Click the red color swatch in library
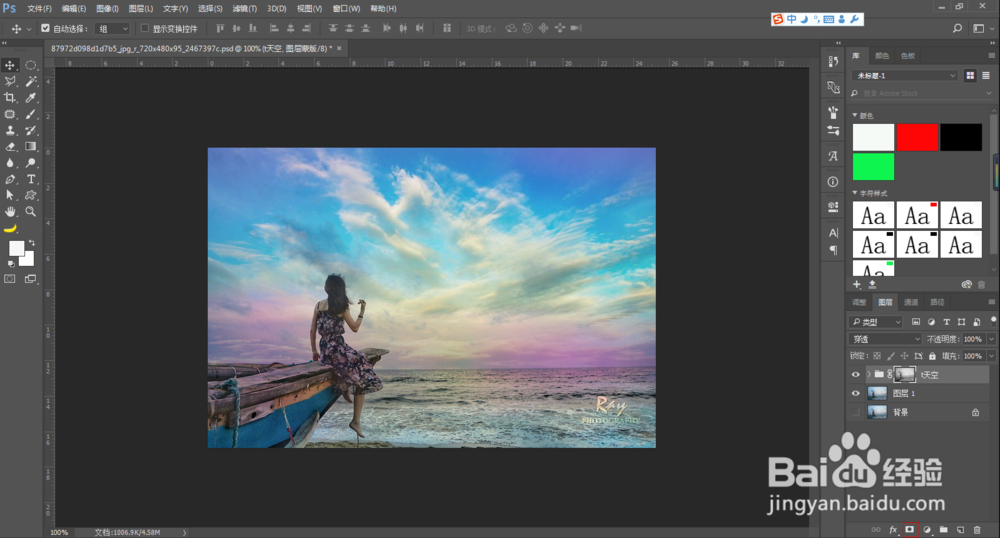The height and width of the screenshot is (538, 1000). (917, 137)
